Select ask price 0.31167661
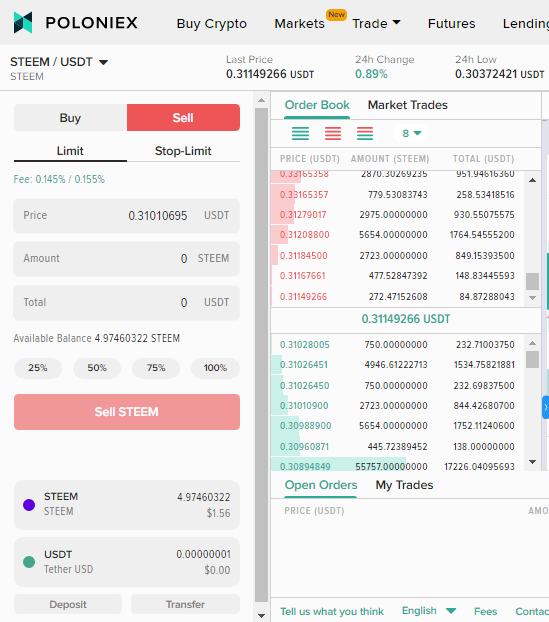The image size is (549, 622). pyautogui.click(x=303, y=276)
